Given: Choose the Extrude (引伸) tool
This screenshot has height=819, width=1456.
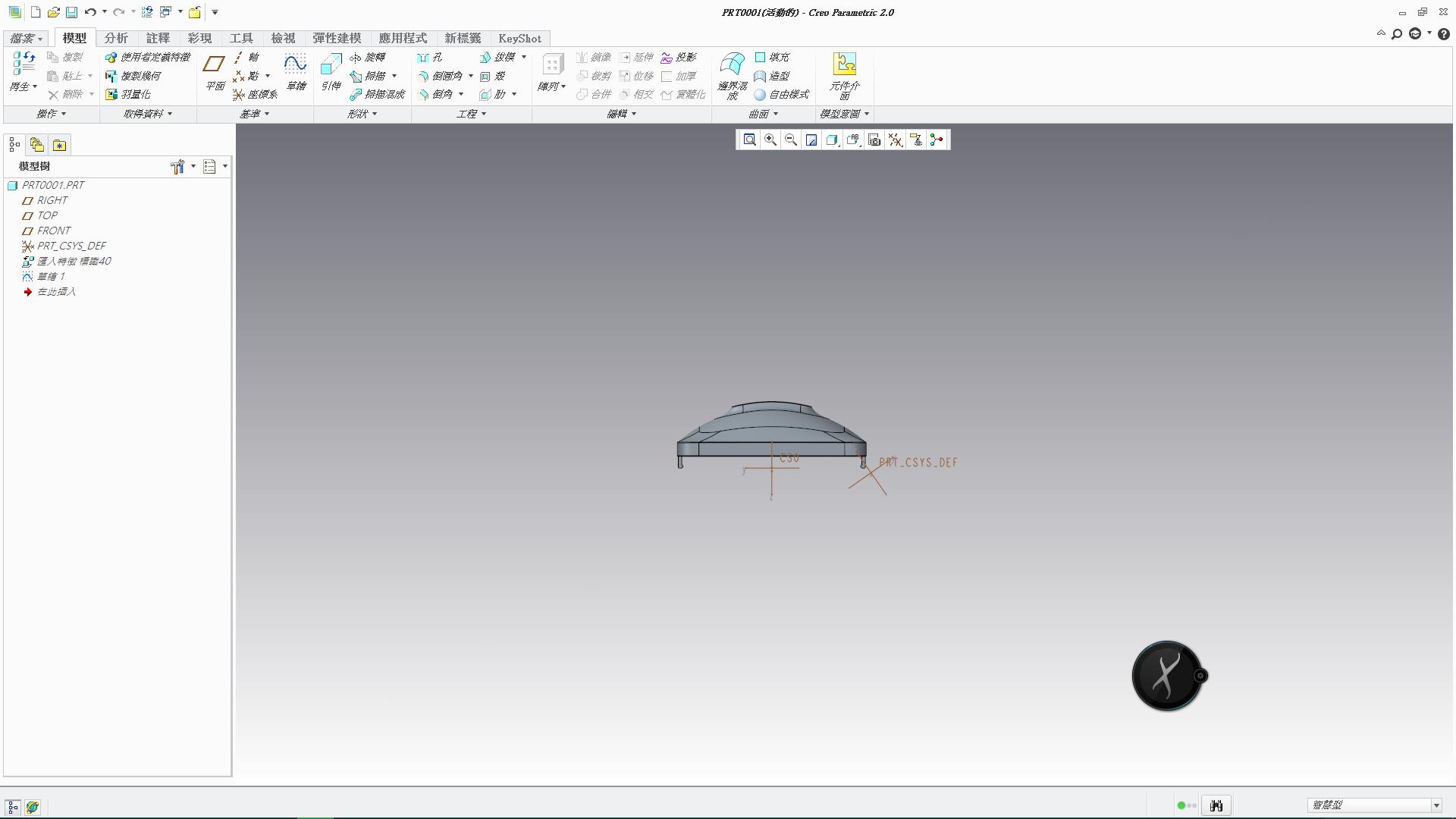Looking at the screenshot, I should point(331,72).
